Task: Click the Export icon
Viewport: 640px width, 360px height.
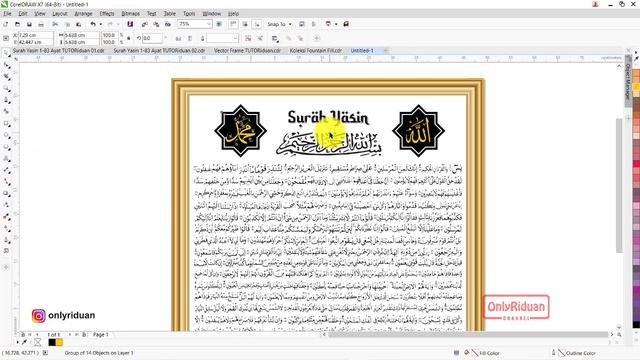Action: (x=156, y=24)
